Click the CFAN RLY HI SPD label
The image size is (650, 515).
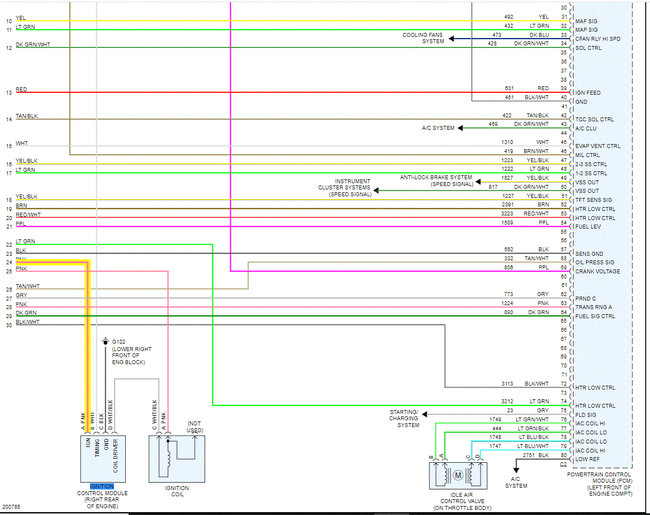(x=598, y=39)
